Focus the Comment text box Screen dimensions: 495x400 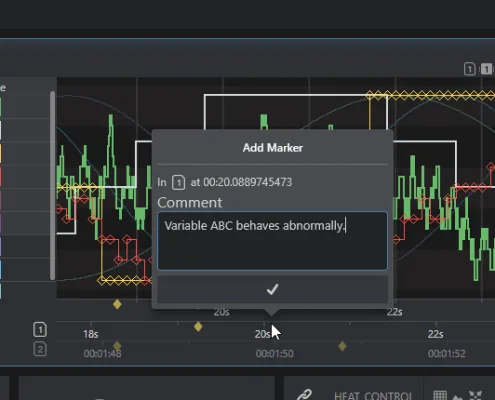[x=272, y=241]
